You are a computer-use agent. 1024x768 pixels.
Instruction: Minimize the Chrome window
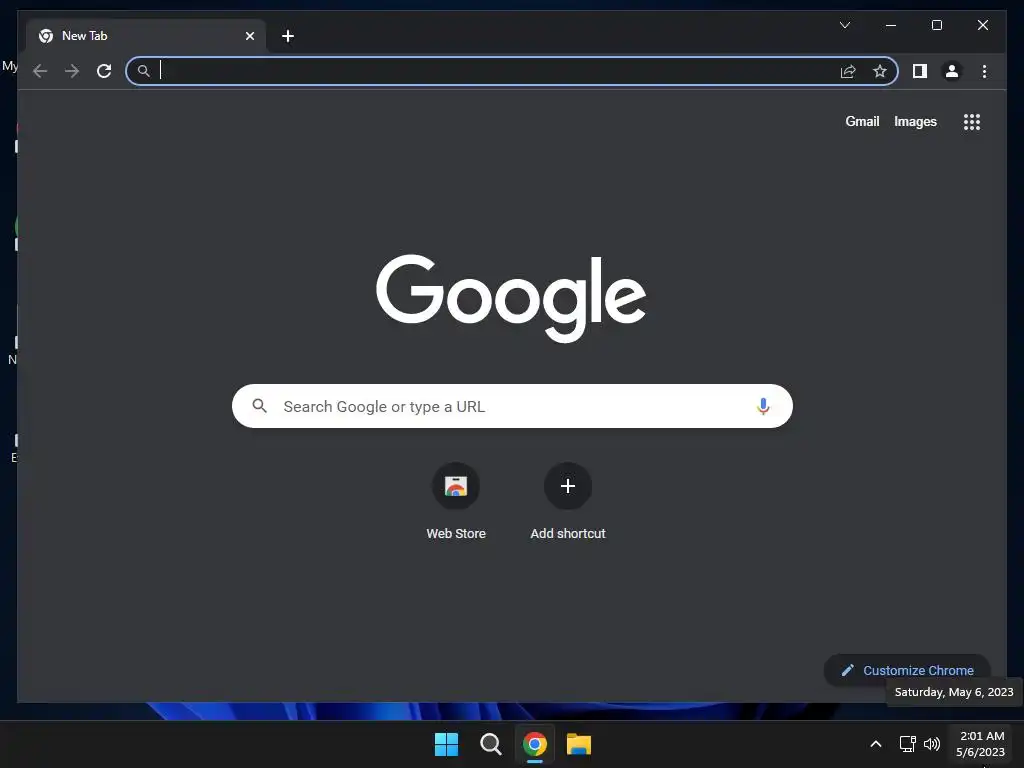[891, 25]
